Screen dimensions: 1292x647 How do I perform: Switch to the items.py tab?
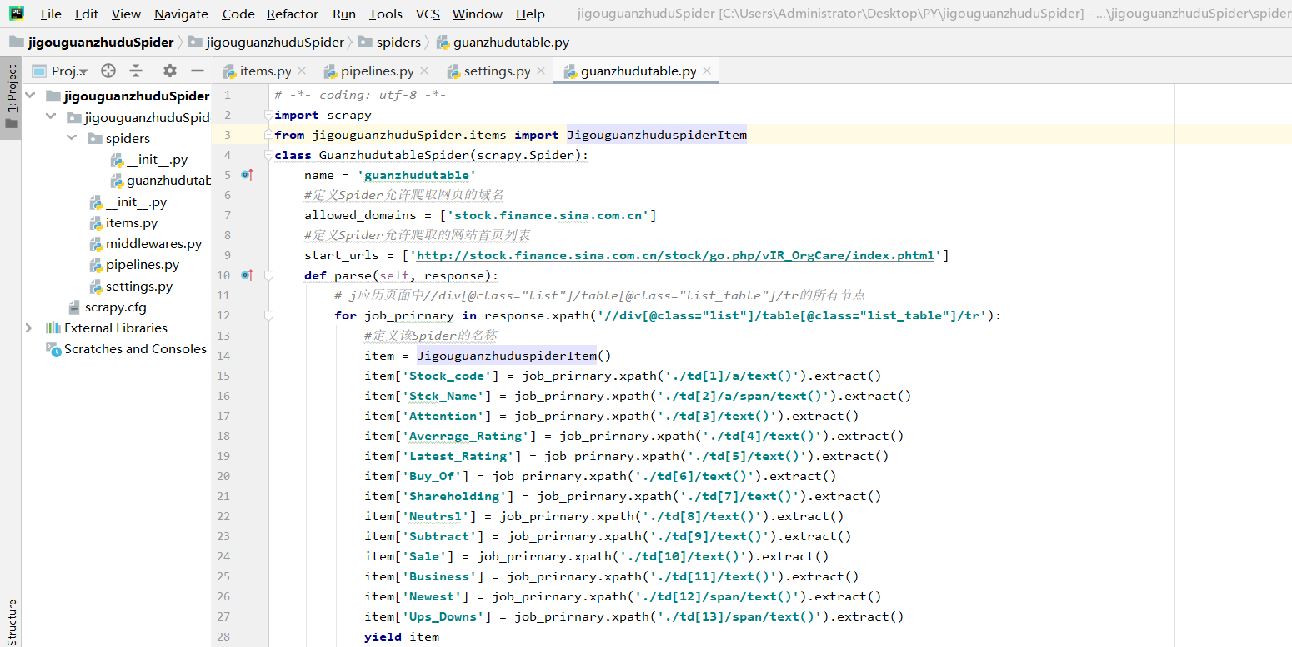coord(265,71)
